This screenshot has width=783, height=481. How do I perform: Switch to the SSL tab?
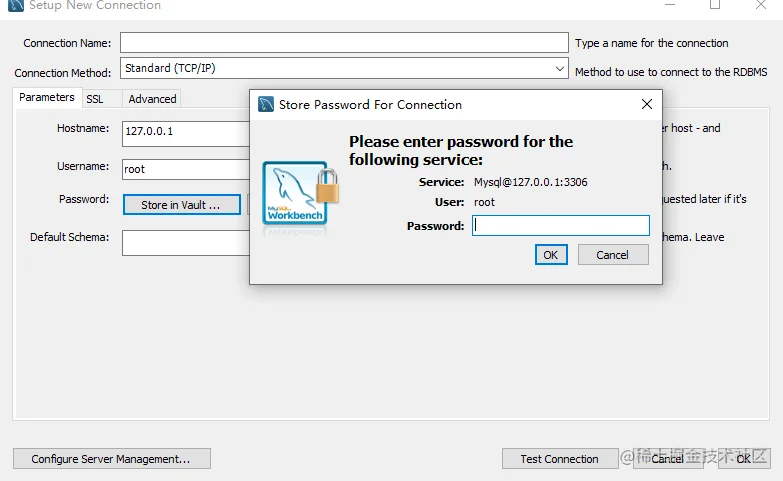(95, 99)
